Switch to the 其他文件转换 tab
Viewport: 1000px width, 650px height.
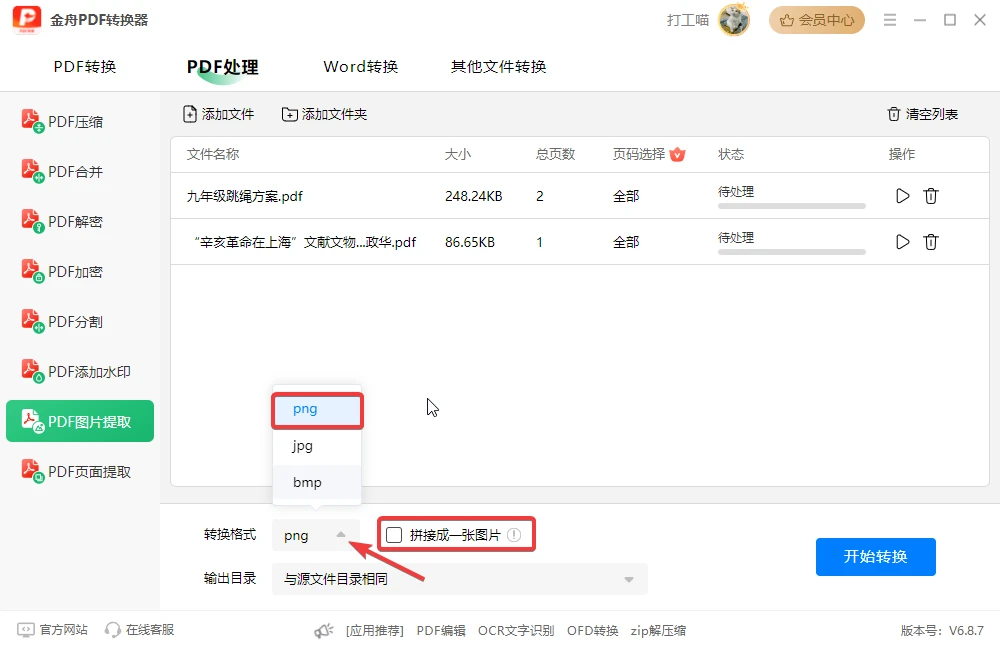(x=498, y=66)
